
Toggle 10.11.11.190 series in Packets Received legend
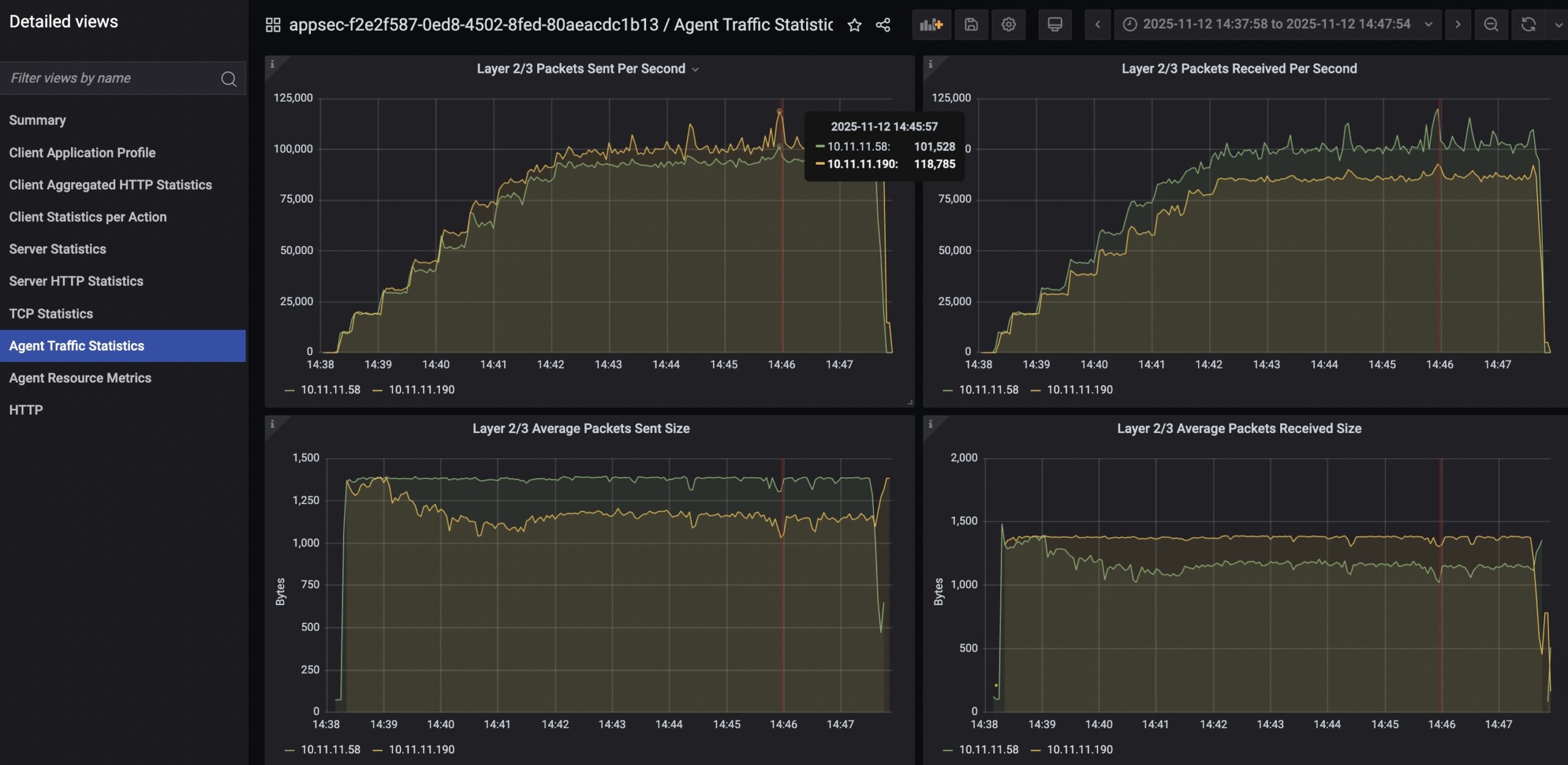1079,390
